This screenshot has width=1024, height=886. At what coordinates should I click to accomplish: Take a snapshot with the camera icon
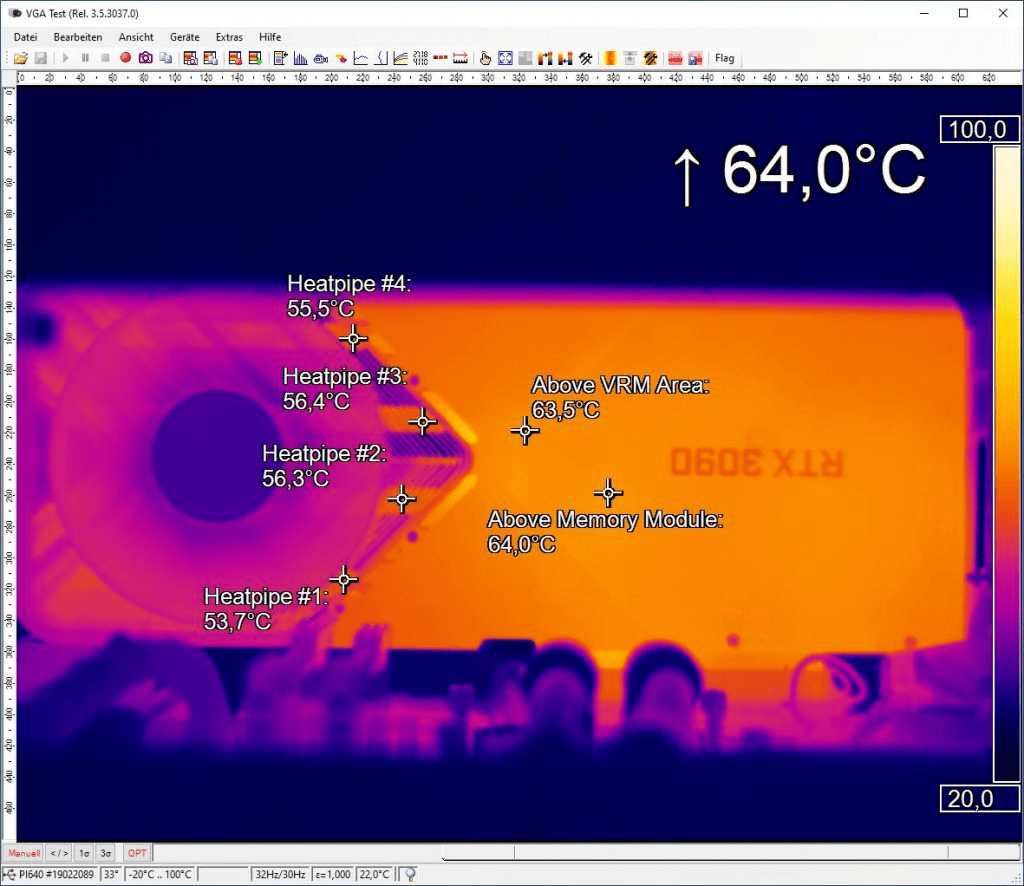pyautogui.click(x=145, y=58)
